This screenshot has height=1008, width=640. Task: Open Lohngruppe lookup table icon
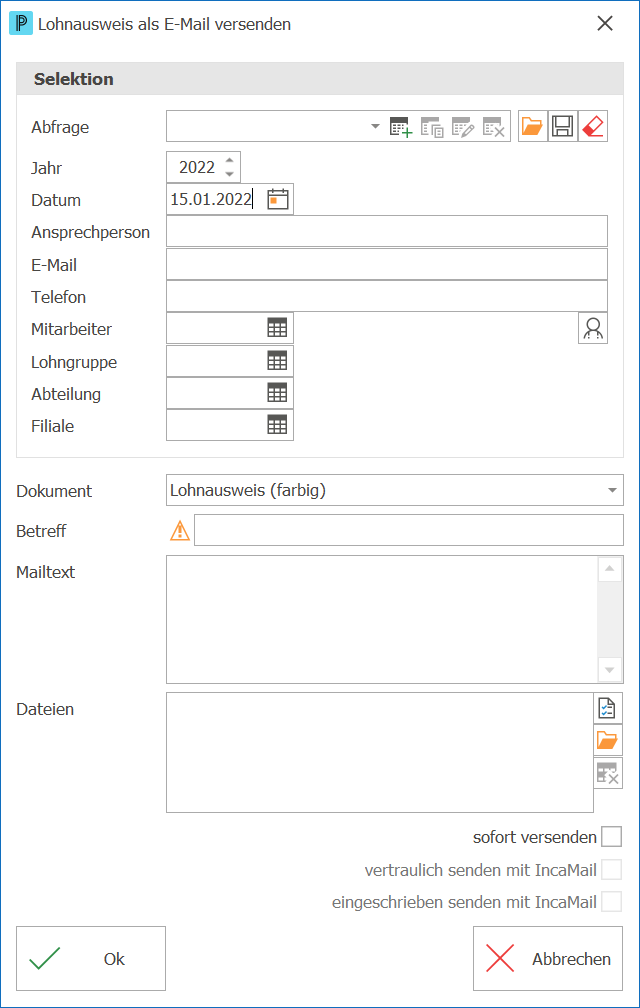point(277,361)
